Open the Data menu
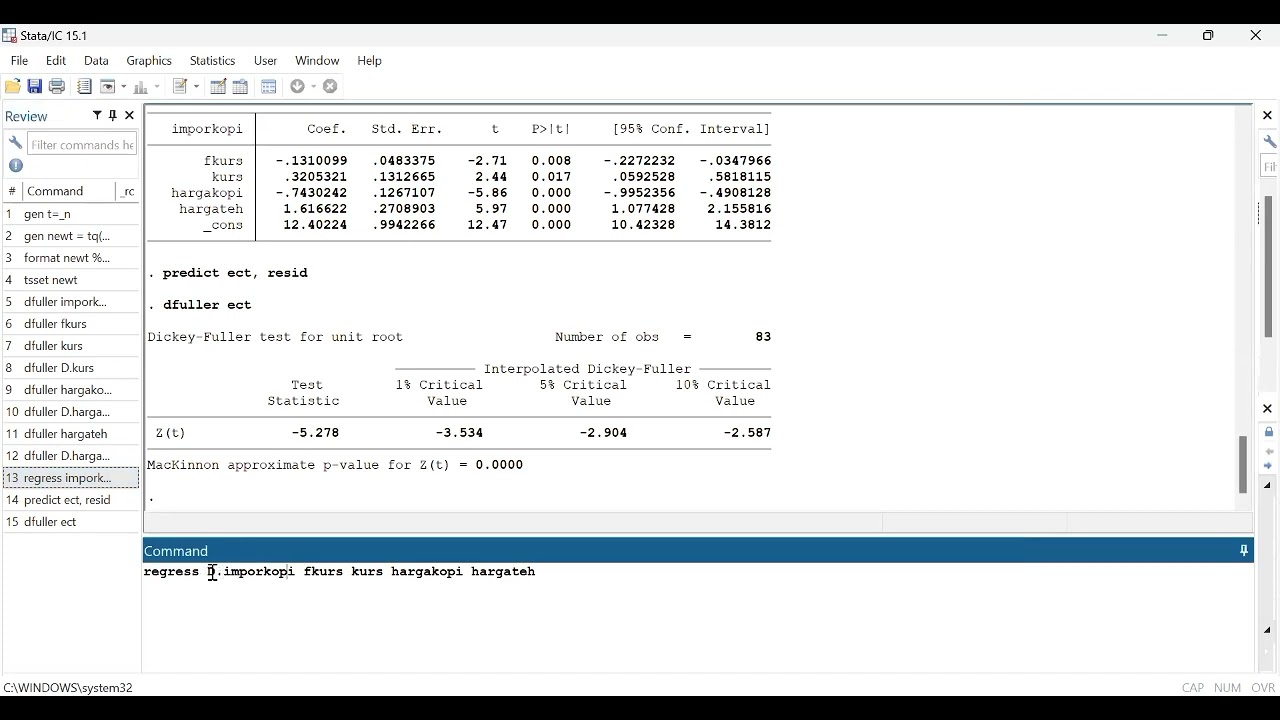1280x720 pixels. point(96,61)
